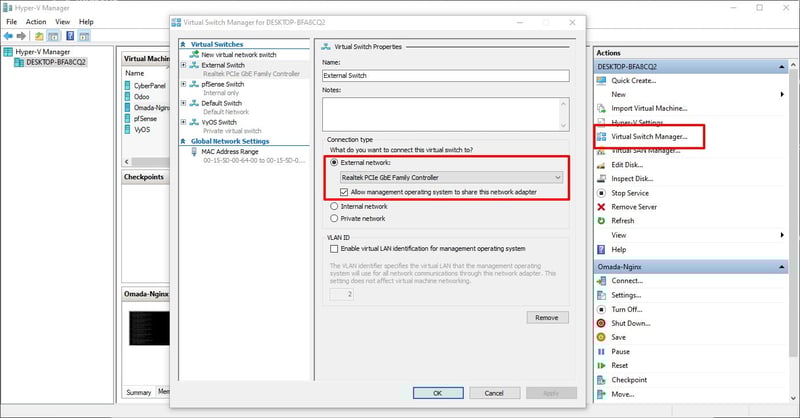Choose the Private network radio button
The height and width of the screenshot is (418, 800).
tap(334, 217)
